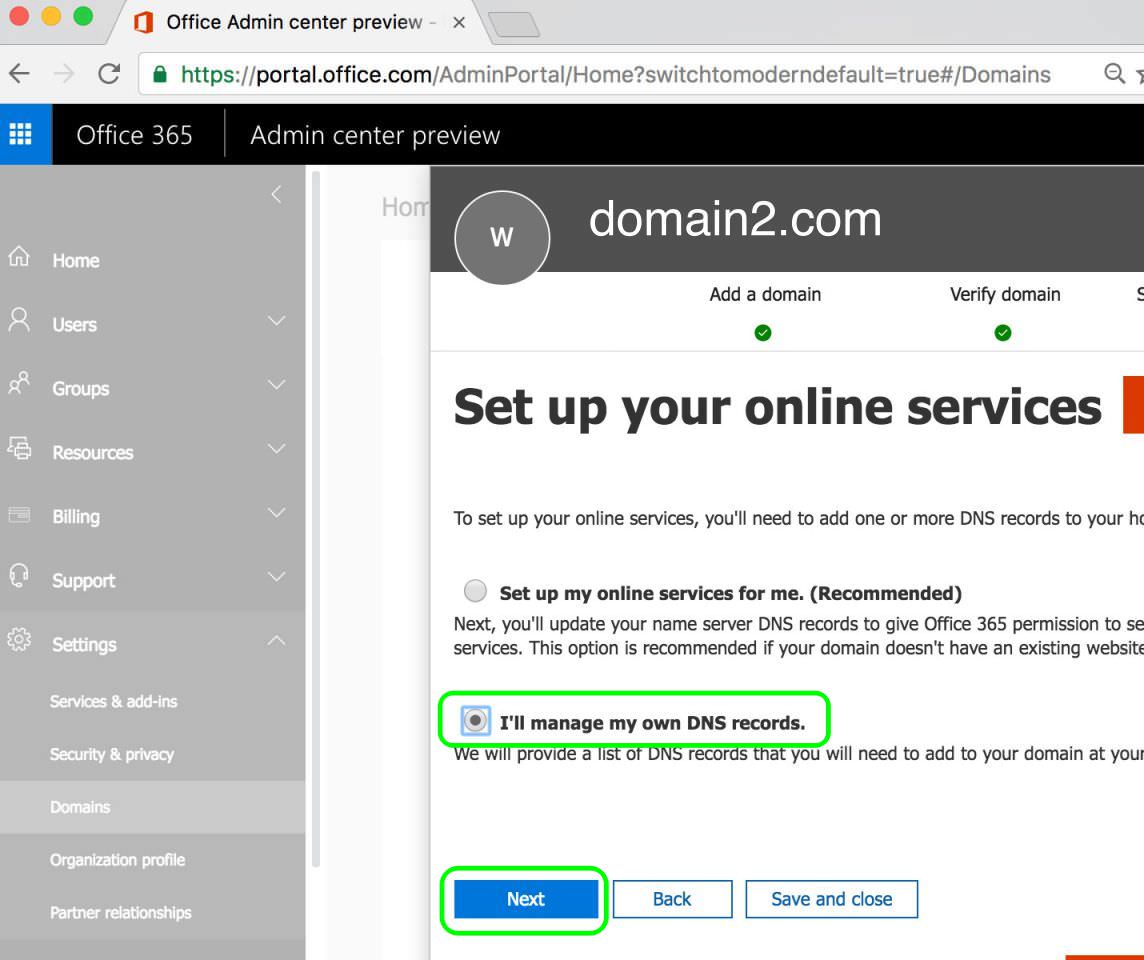1144x960 pixels.
Task: Open the Office 365 app launcher grid
Action: click(x=20, y=134)
